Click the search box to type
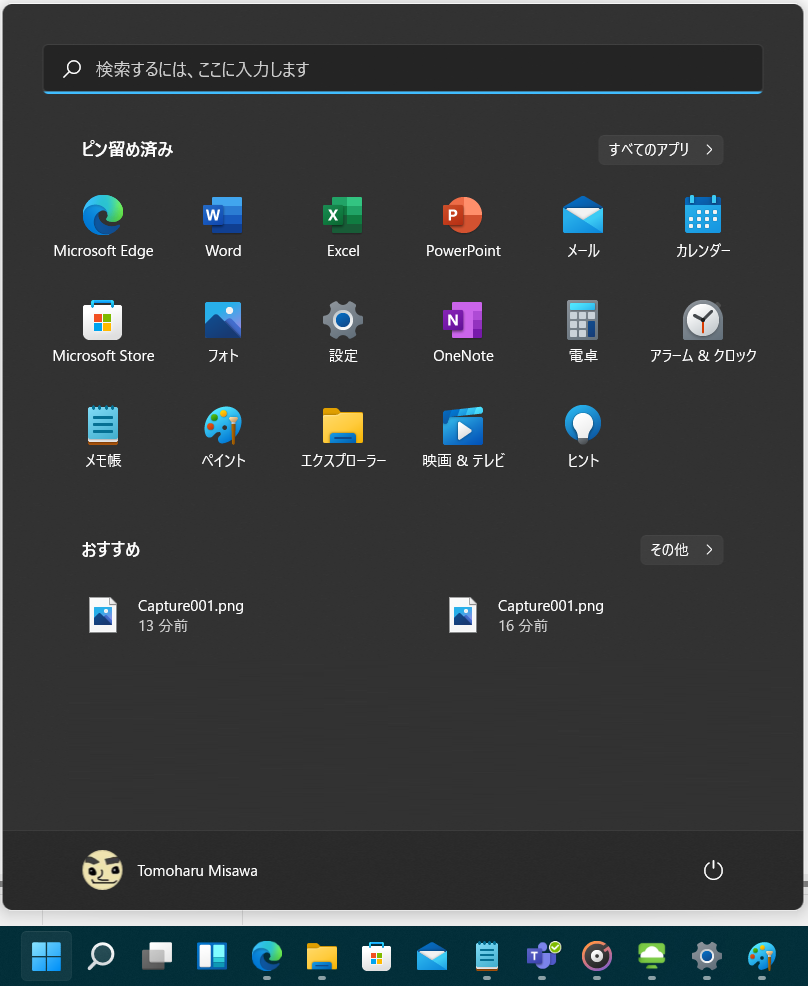Screen dimensions: 808x986 pyautogui.click(x=403, y=69)
